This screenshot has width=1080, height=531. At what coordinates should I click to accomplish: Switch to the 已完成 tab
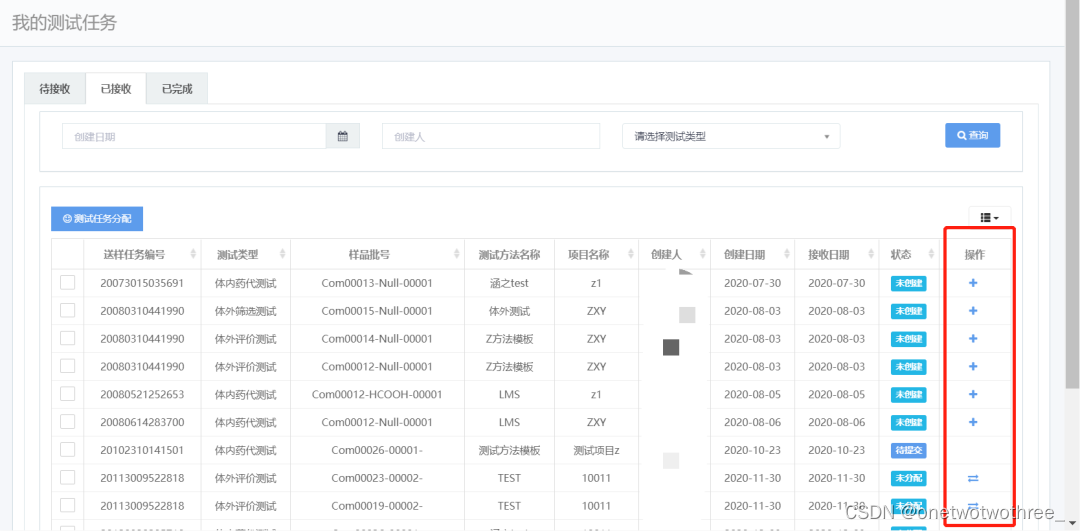coord(177,88)
